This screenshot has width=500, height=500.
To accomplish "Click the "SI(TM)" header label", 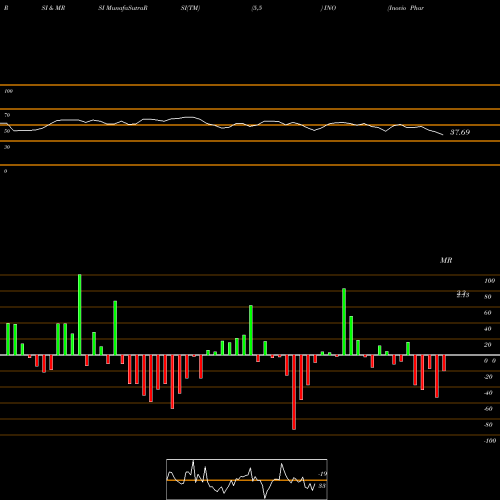I will point(190,8).
